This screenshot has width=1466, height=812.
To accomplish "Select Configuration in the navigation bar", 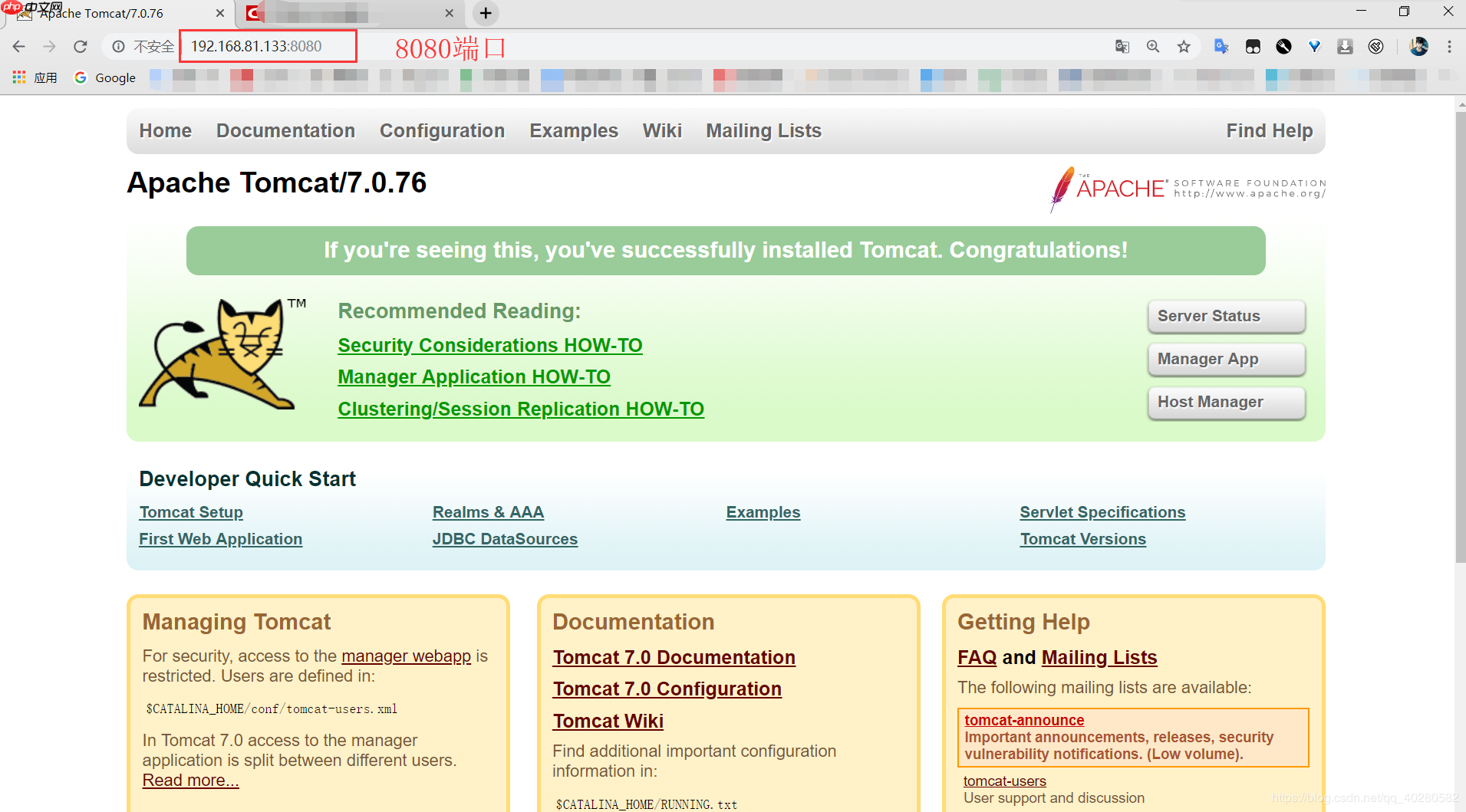I will [442, 131].
